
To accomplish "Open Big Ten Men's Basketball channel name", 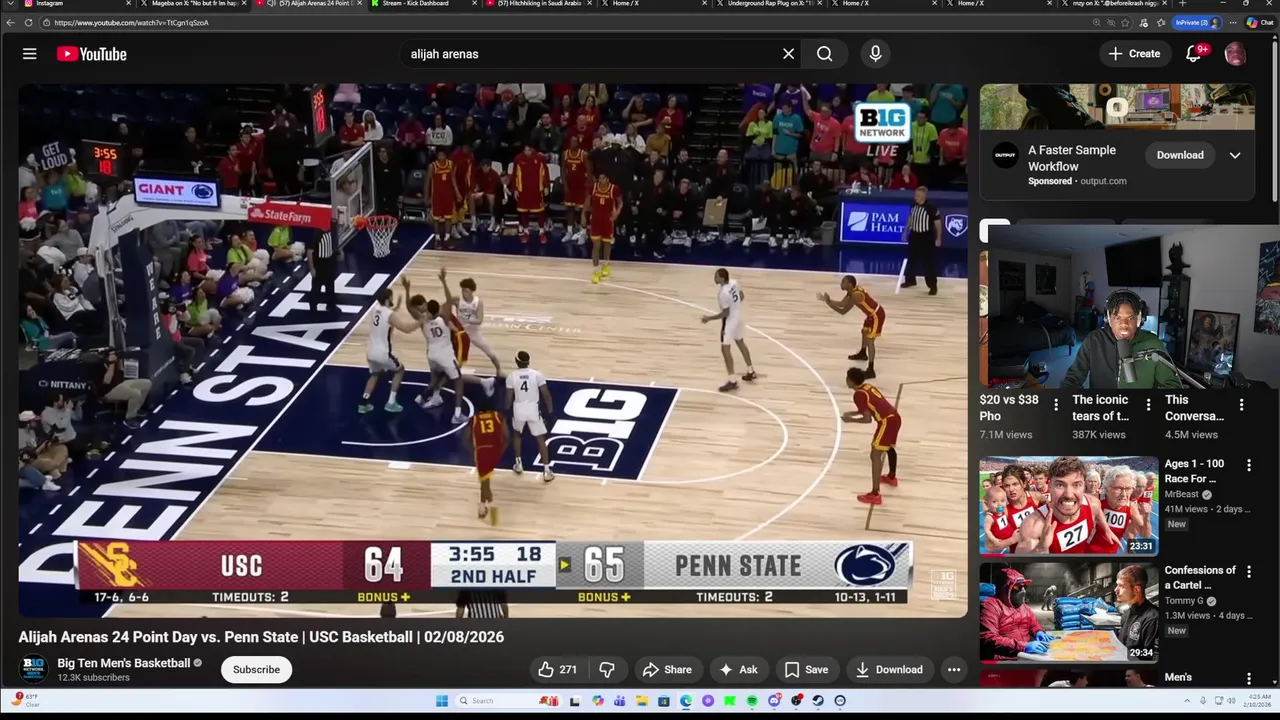I will tap(123, 663).
